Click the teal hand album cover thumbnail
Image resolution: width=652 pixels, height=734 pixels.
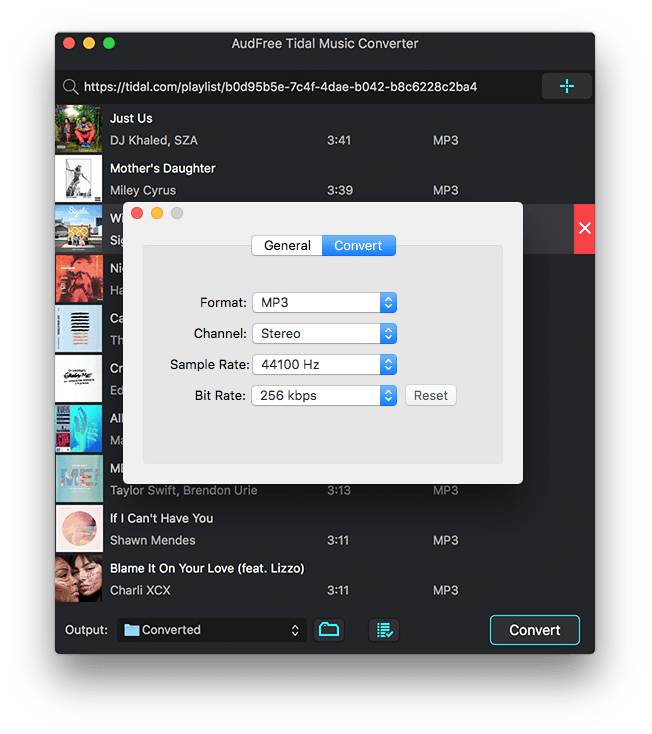click(x=79, y=429)
